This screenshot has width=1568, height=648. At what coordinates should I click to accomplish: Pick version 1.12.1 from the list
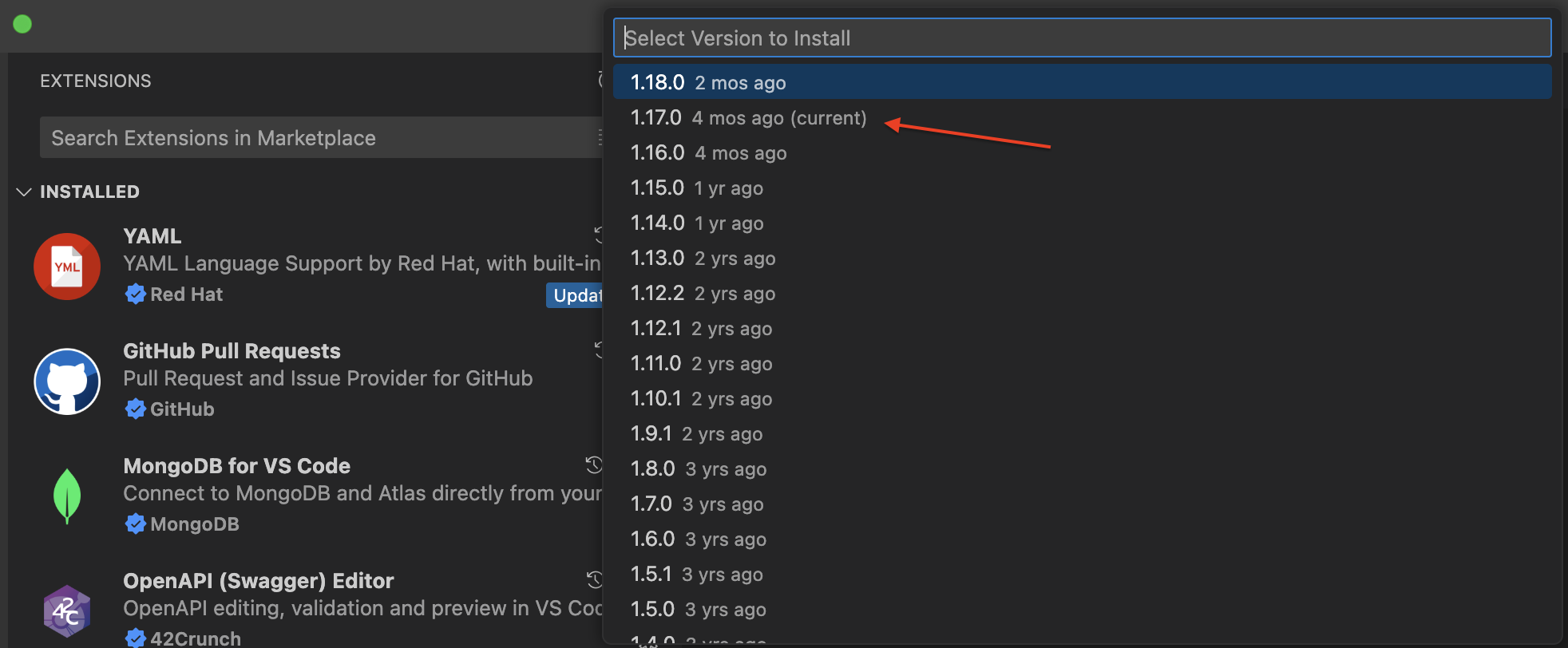tap(1082, 328)
